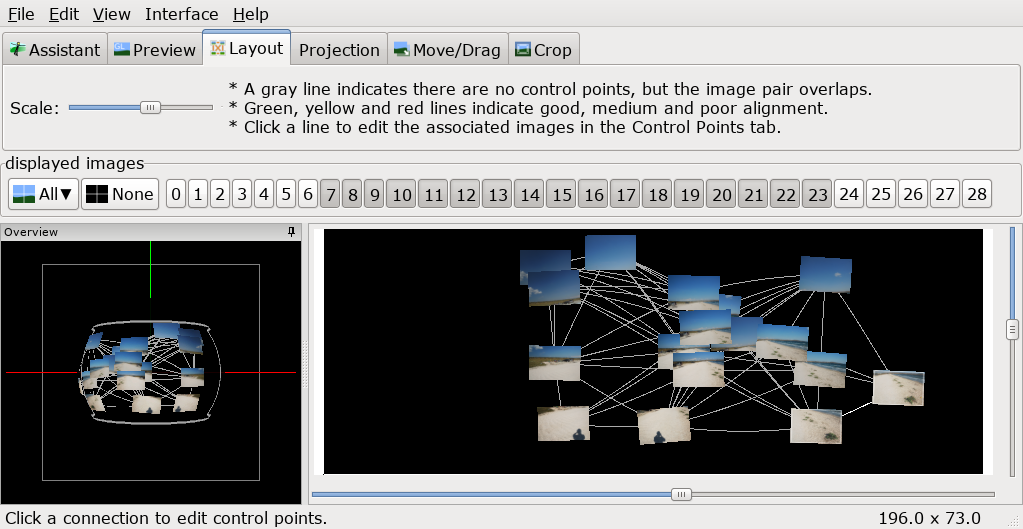1023x529 pixels.
Task: Toggle display of image 20
Action: 721,194
